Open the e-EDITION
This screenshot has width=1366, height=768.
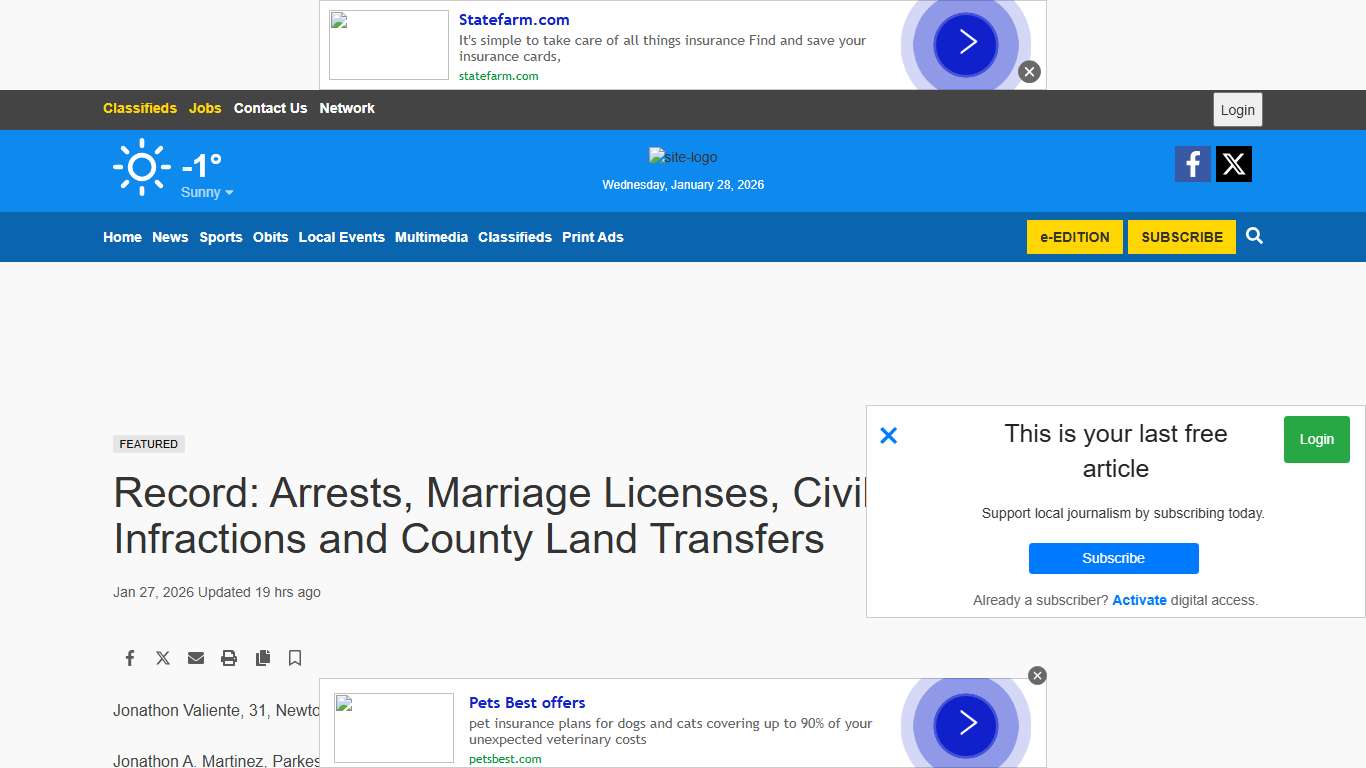tap(1074, 237)
